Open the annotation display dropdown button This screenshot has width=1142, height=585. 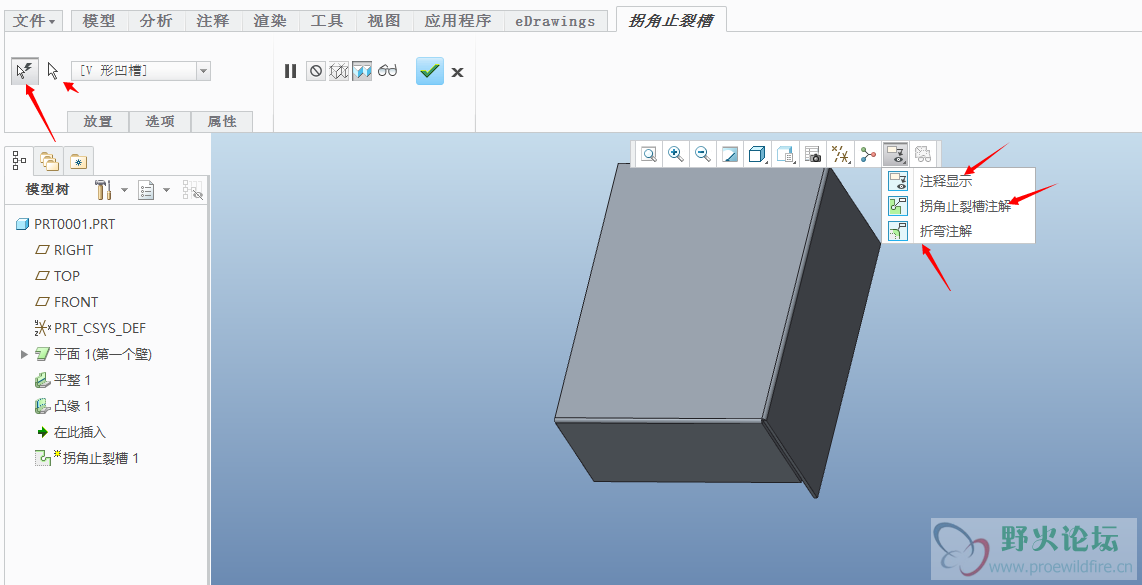pyautogui.click(x=896, y=154)
